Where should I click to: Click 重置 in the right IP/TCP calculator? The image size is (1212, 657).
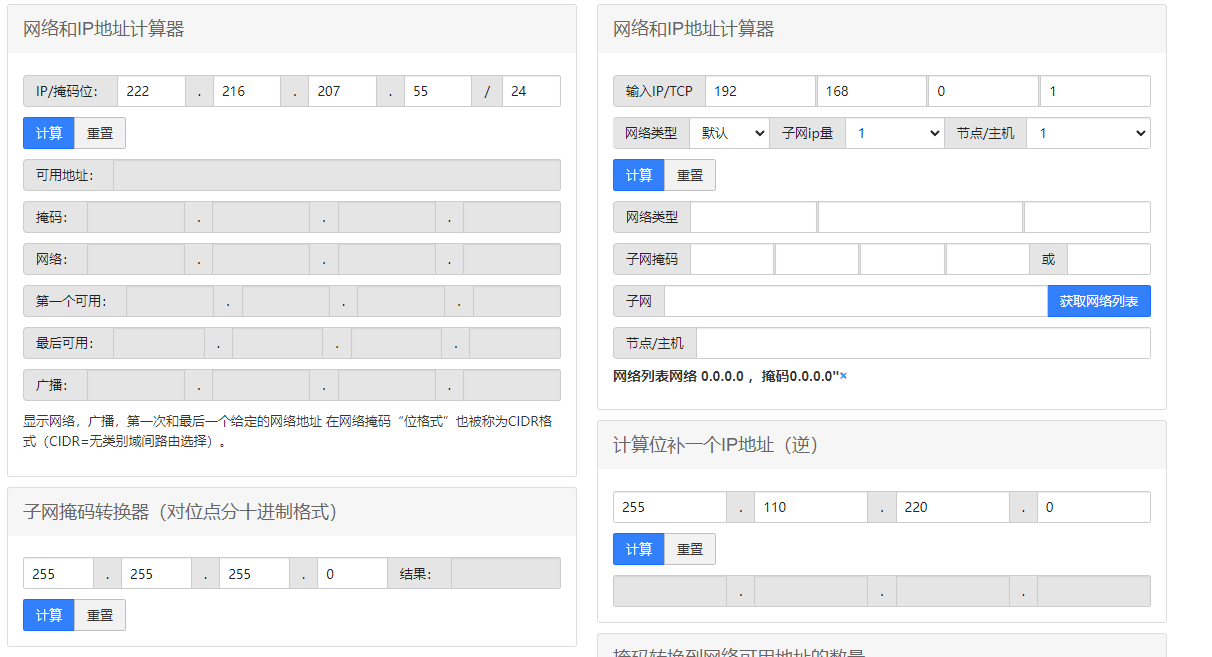pyautogui.click(x=689, y=174)
